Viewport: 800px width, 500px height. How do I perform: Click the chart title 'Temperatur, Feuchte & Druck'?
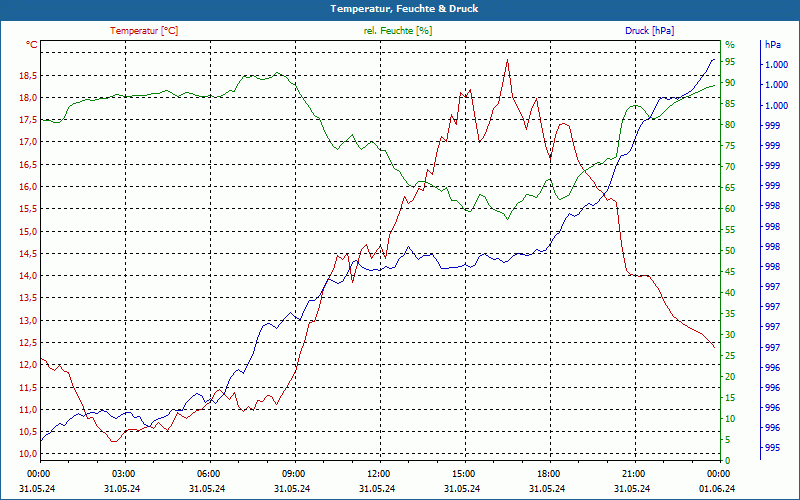pyautogui.click(x=404, y=9)
